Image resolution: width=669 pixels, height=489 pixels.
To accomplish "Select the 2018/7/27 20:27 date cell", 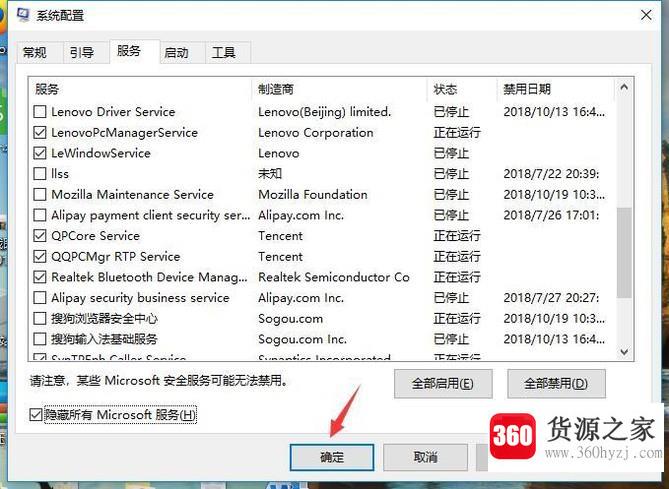I will pos(551,298).
